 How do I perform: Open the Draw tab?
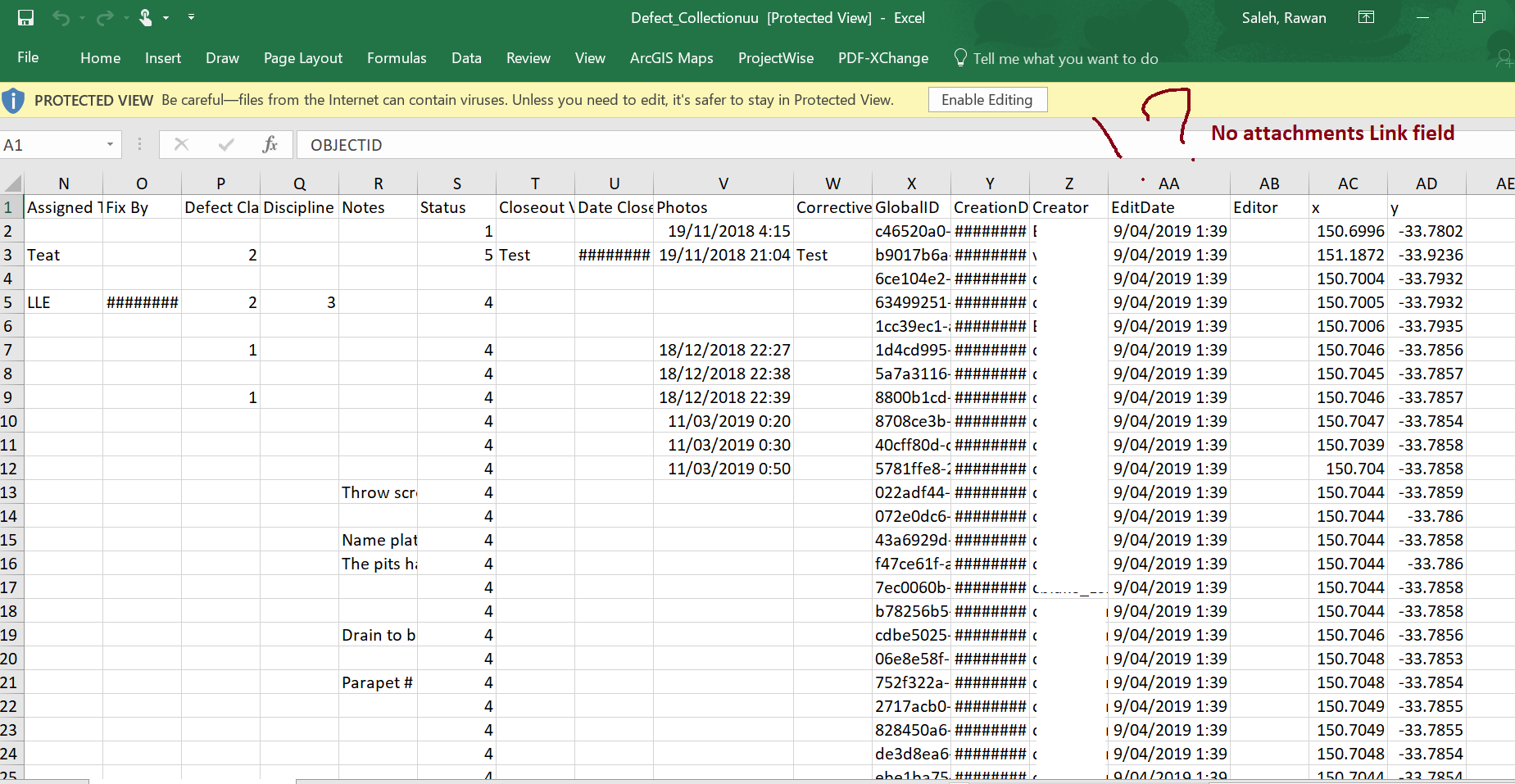coord(222,58)
